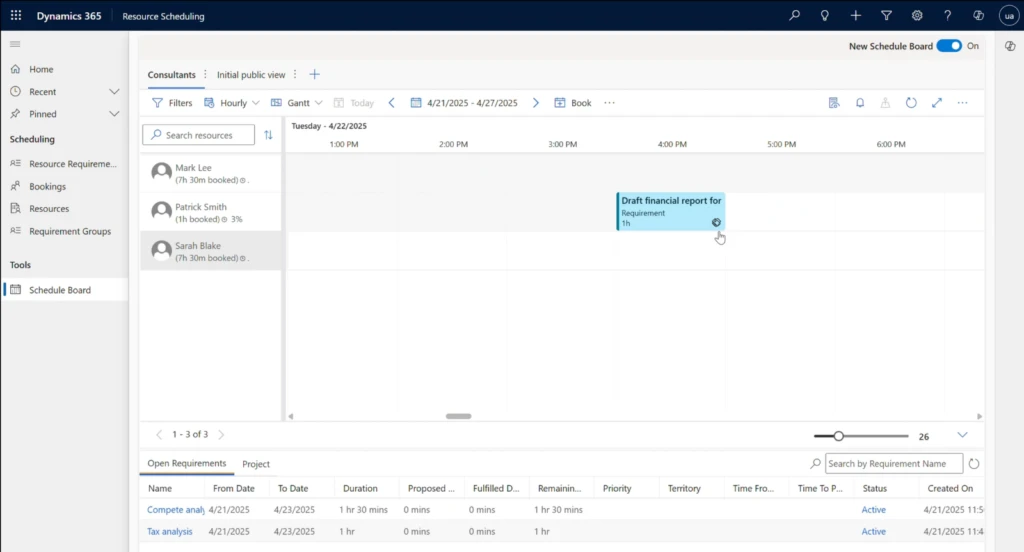This screenshot has width=1024, height=552.
Task: Go to next date range arrow
Action: [536, 103]
